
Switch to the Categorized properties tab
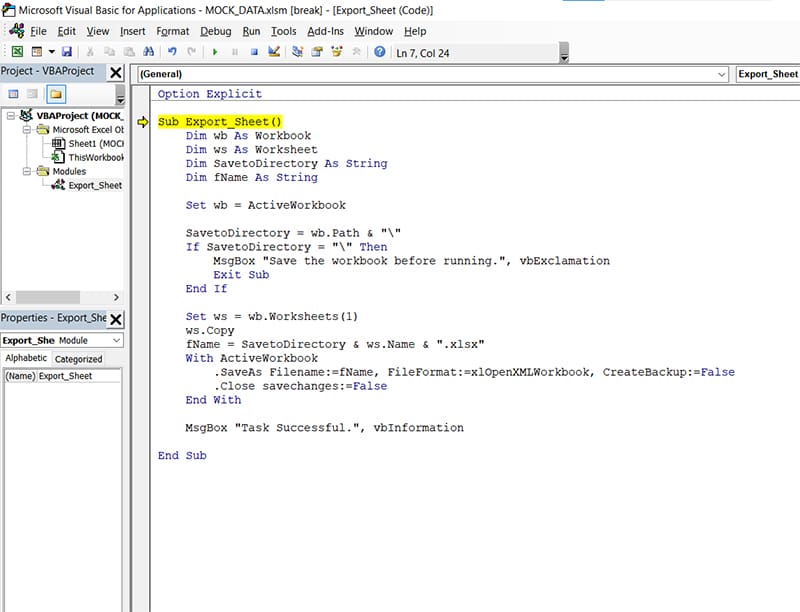pyautogui.click(x=78, y=359)
